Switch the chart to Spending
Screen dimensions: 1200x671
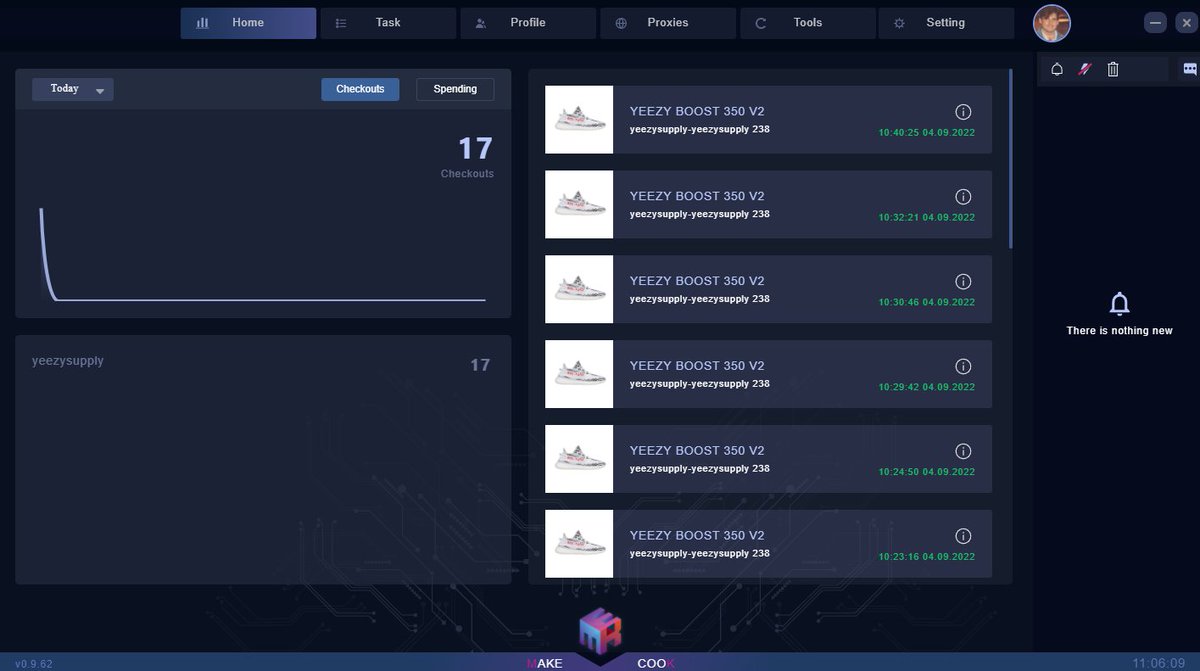coord(455,89)
